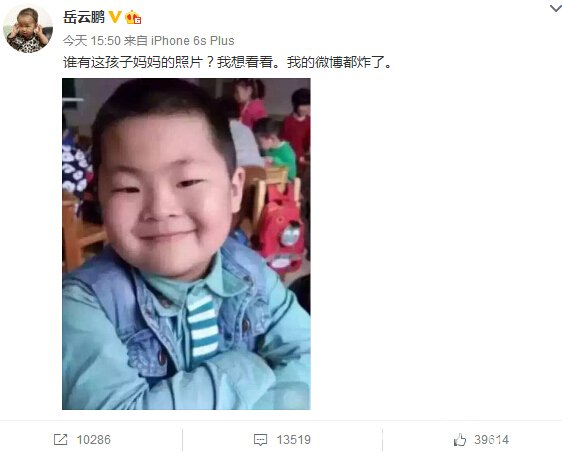Click the repost count 10286
Screen dimensions: 562x455
[94, 440]
